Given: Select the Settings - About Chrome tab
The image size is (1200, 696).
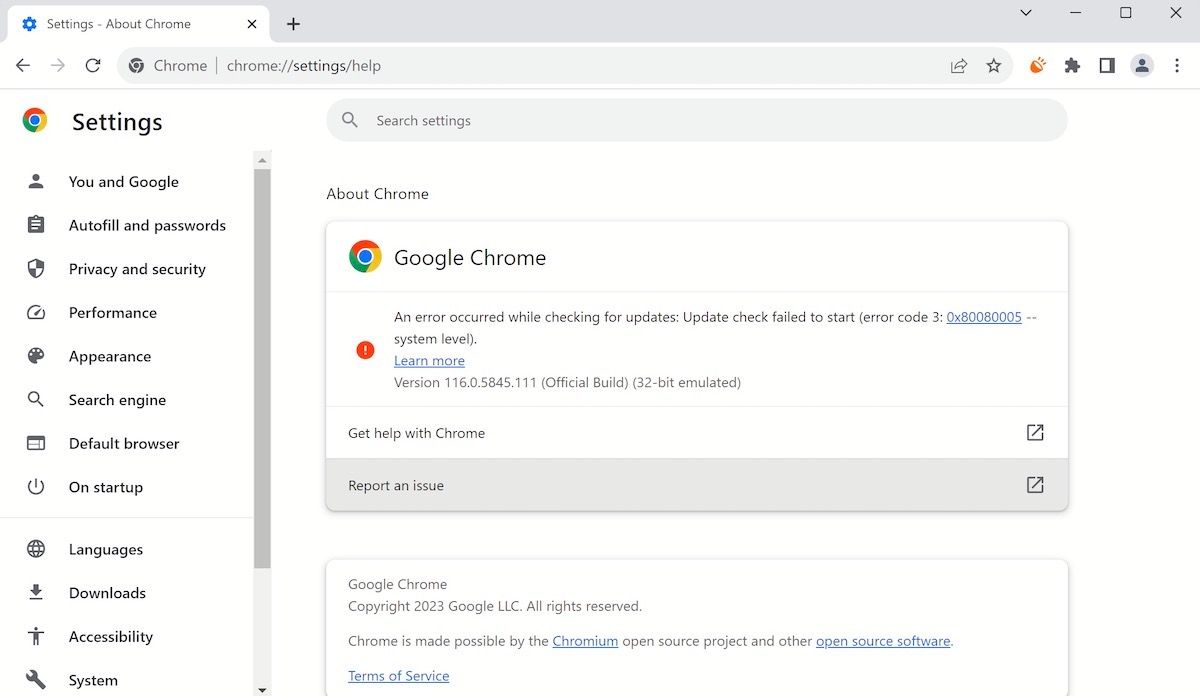Looking at the screenshot, I should [120, 23].
